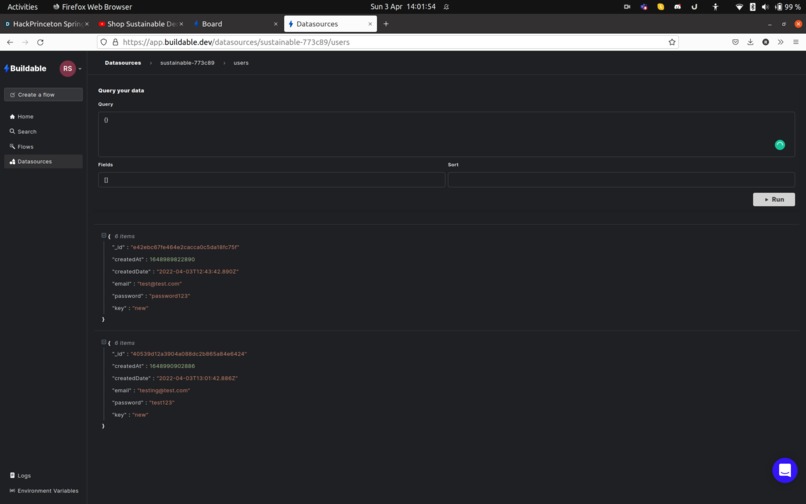Screen dimensions: 806x504
Task: Click the _id value starting with 40539d12
Action: (x=189, y=354)
